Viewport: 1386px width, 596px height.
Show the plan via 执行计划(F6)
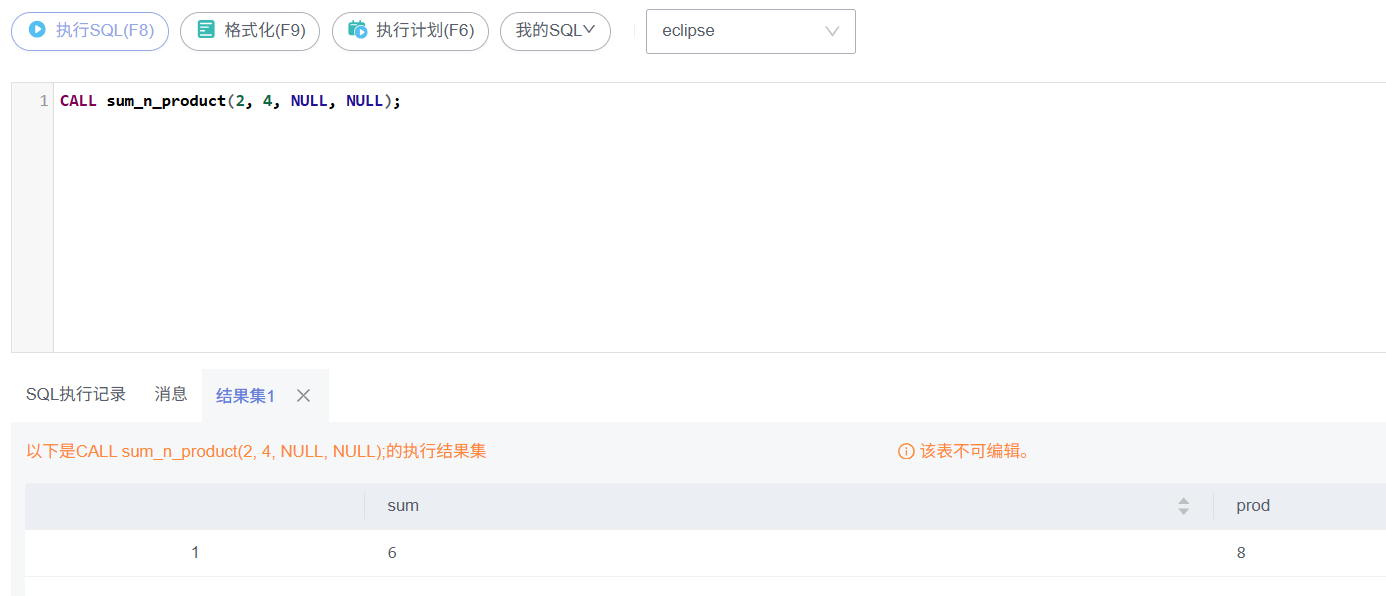[x=410, y=31]
